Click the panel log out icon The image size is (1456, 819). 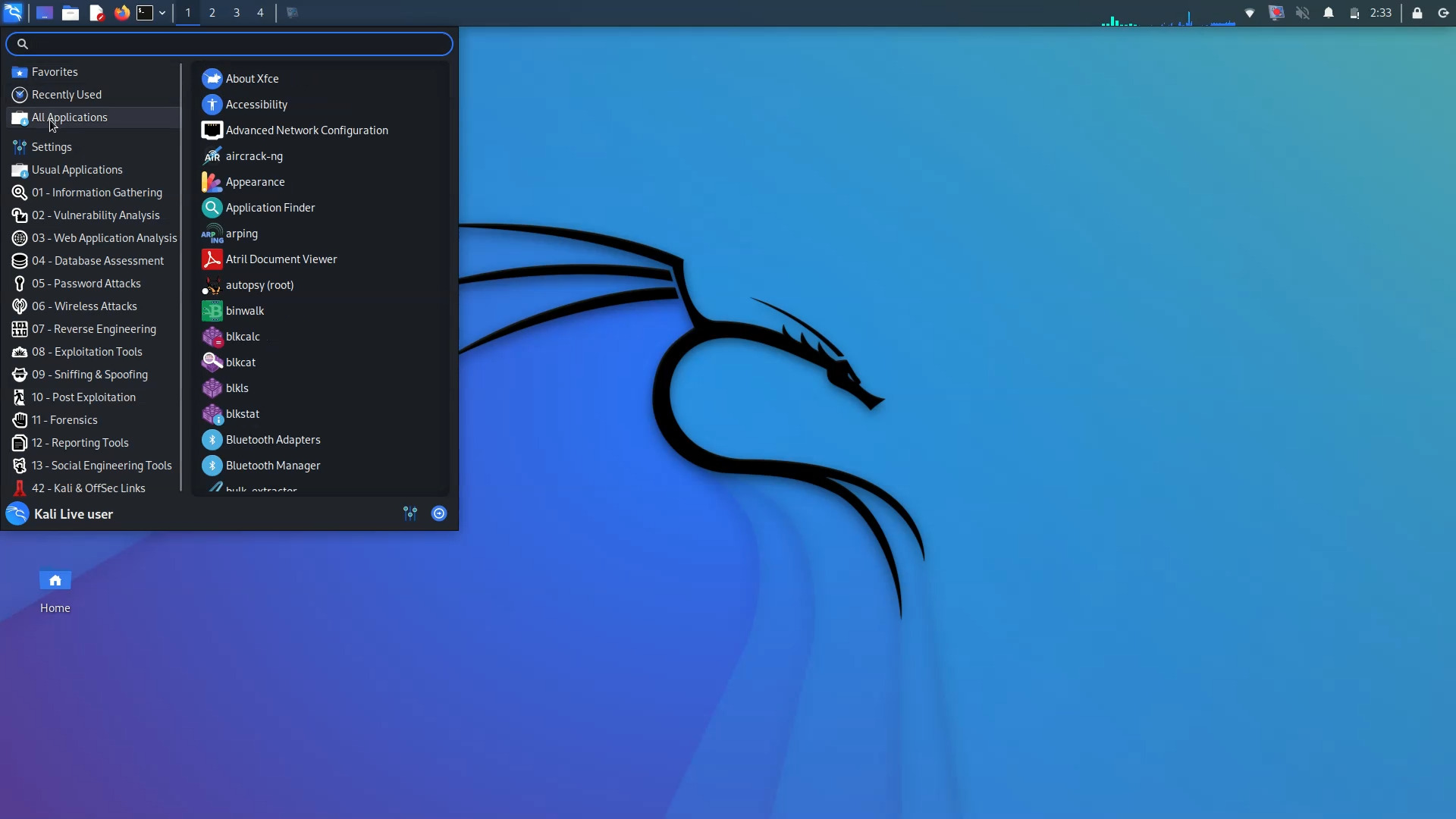pyautogui.click(x=1443, y=13)
